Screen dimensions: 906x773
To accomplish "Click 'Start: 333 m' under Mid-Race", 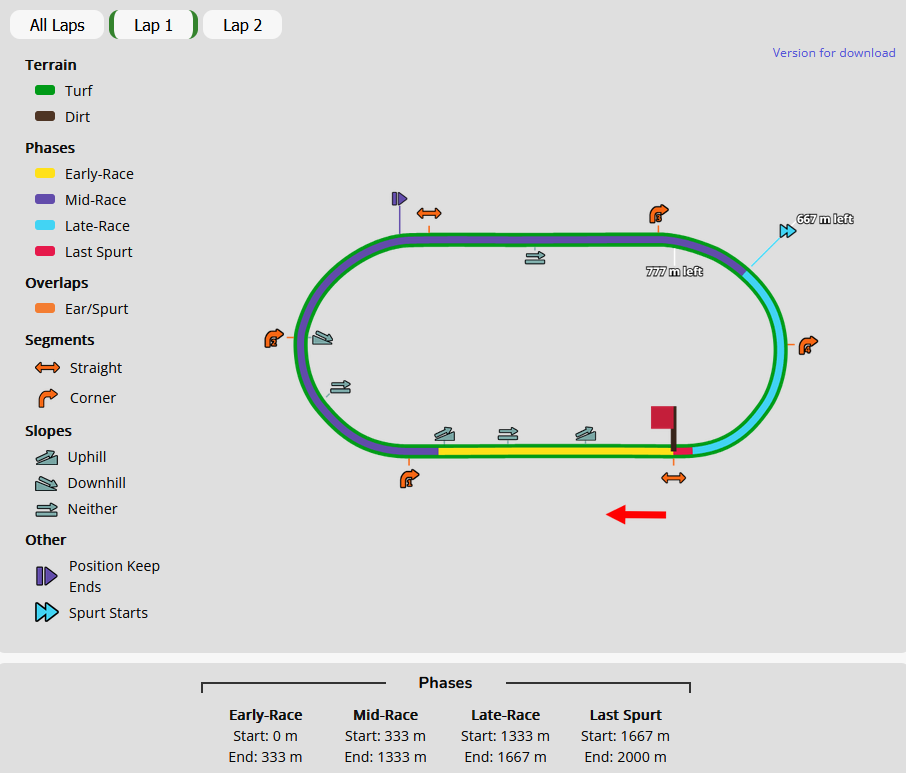I will (x=385, y=736).
